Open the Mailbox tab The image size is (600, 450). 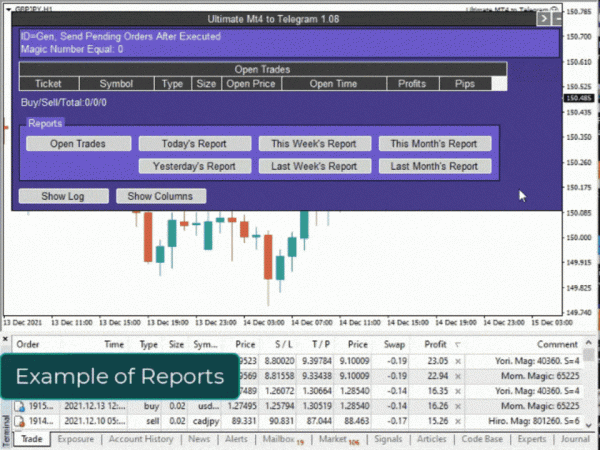click(282, 439)
